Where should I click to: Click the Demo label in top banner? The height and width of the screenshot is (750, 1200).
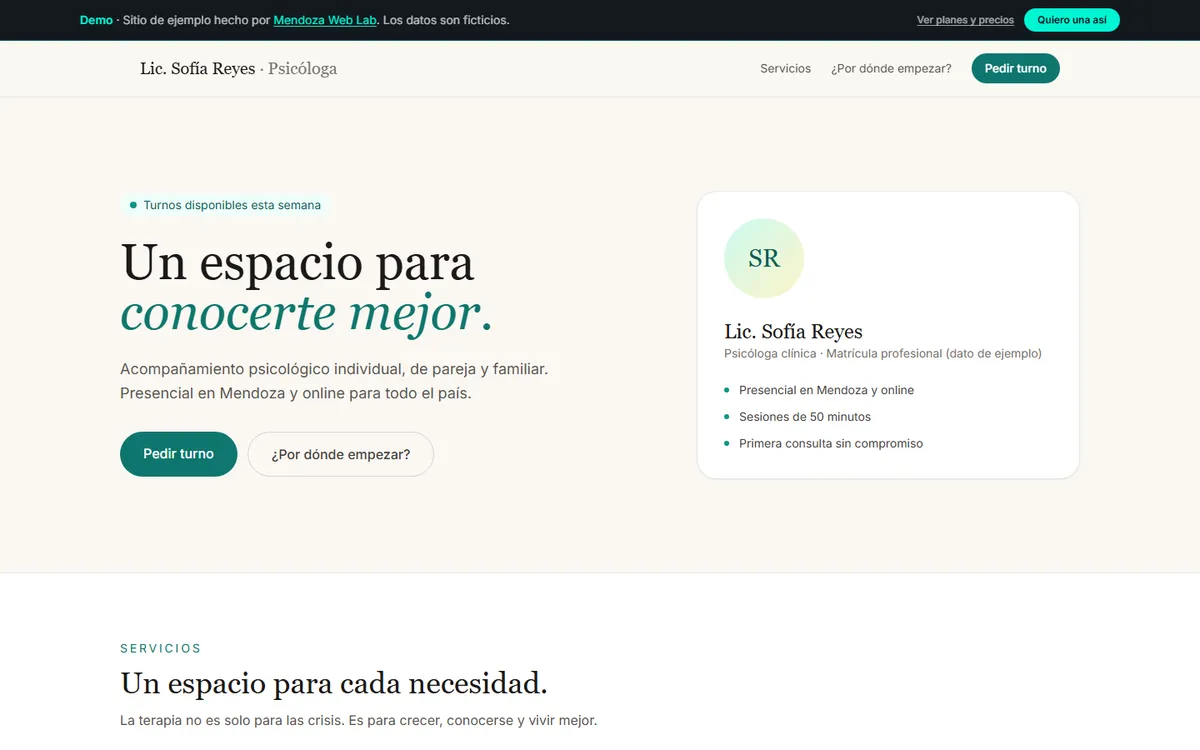pos(96,20)
